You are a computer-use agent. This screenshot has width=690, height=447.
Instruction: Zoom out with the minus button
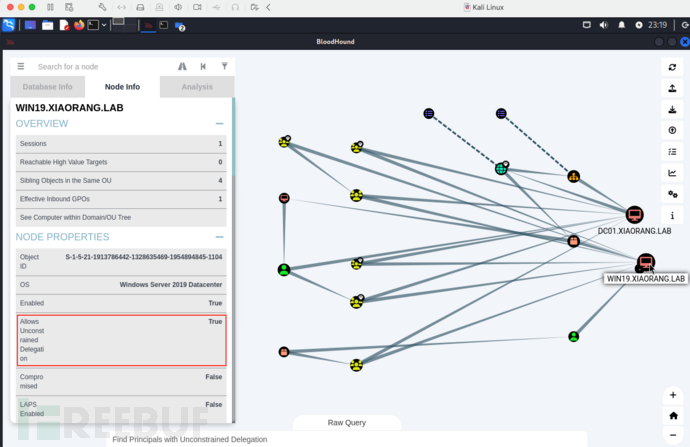point(673,435)
